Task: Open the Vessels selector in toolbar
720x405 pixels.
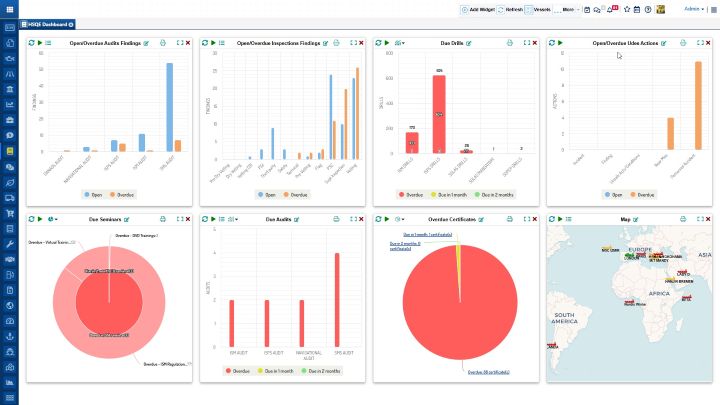Action: (542, 9)
